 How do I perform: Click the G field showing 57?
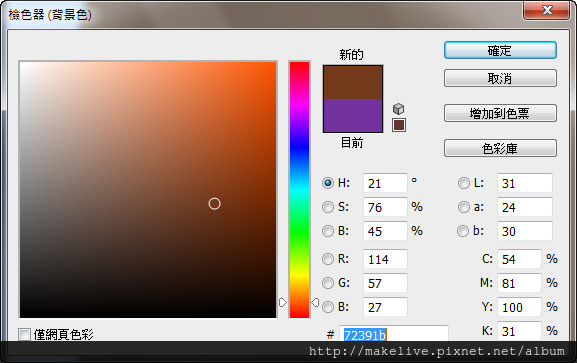click(x=385, y=283)
